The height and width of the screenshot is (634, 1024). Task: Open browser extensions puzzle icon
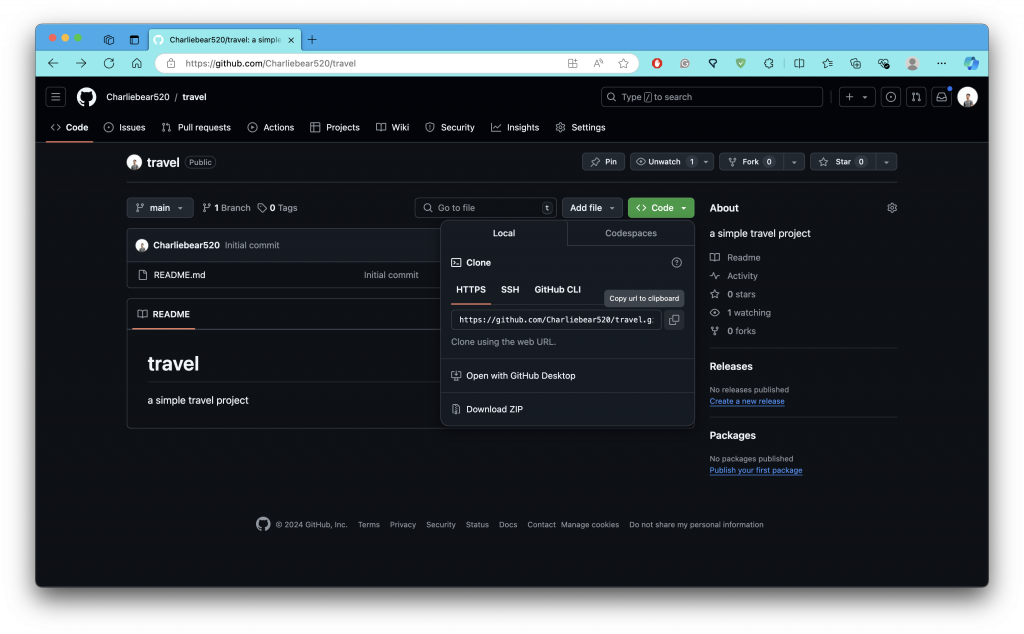769,63
